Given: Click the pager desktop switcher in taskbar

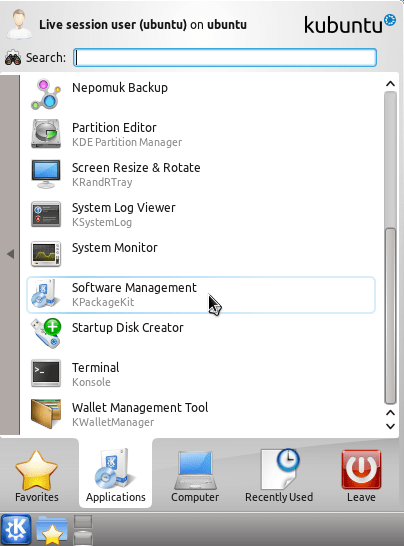Looking at the screenshot, I should coord(83,530).
